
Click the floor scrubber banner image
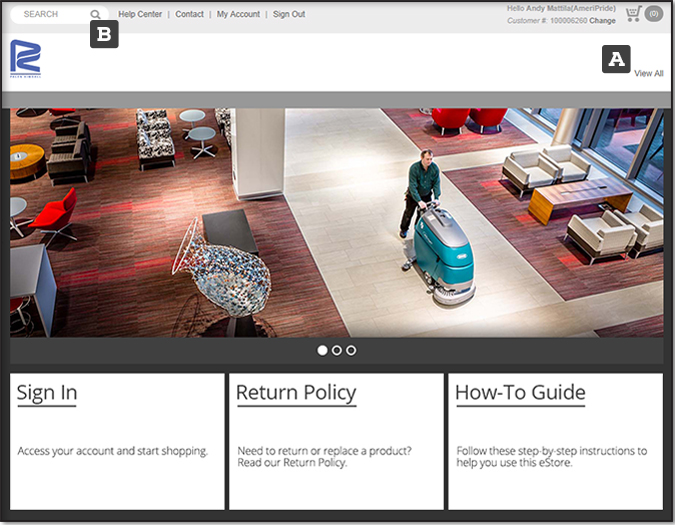click(x=337, y=222)
